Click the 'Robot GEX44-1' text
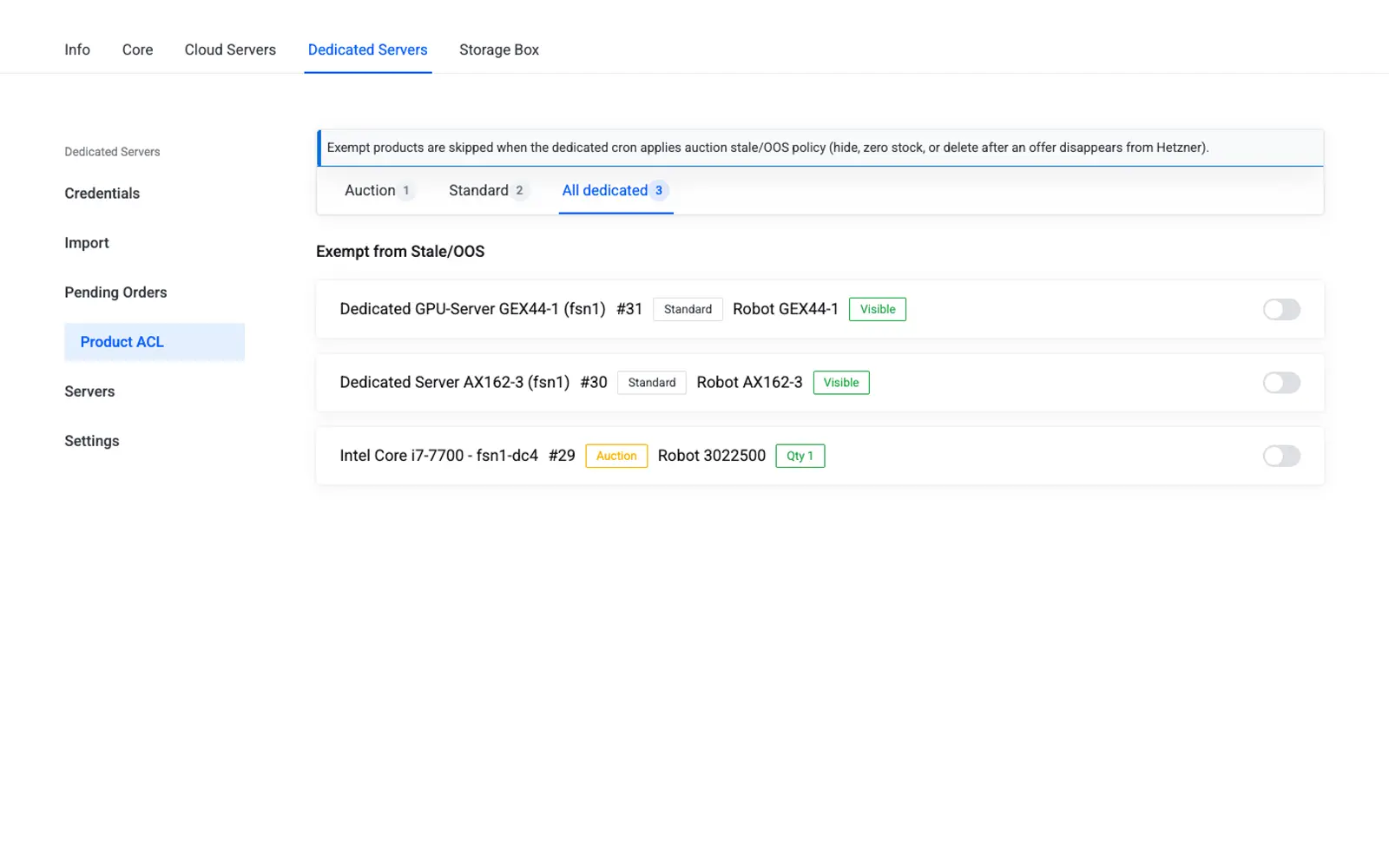 [x=786, y=309]
